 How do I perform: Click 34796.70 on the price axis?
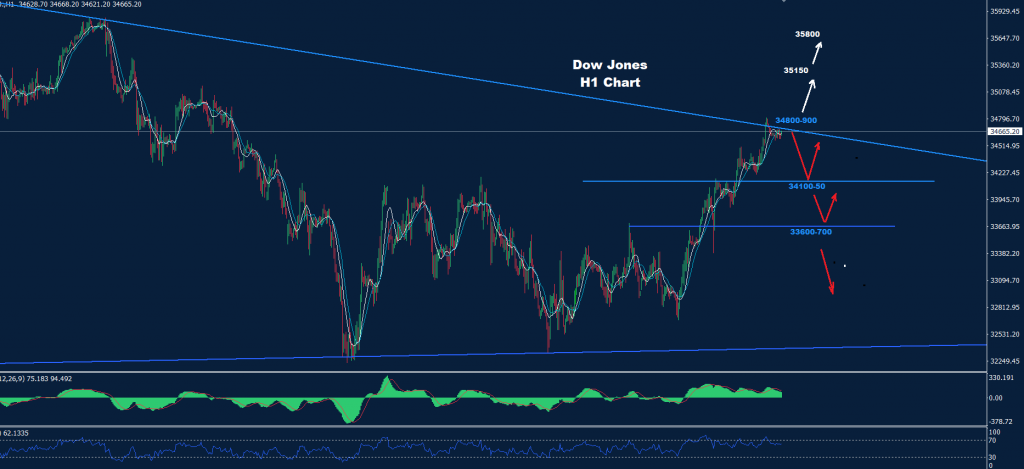1006,119
